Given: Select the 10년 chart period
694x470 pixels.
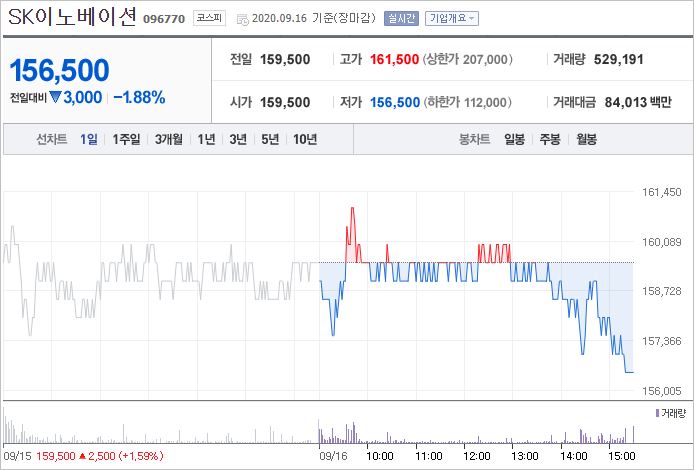Looking at the screenshot, I should pyautogui.click(x=305, y=139).
